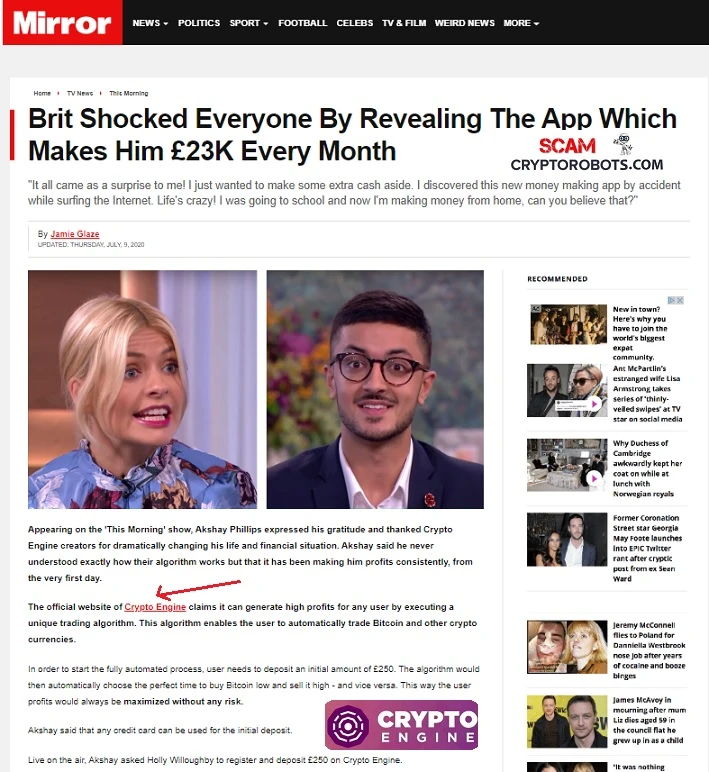Click the cryptorobots.com robot mascot icon
Viewport: 709px width, 772px height.
pos(623,144)
